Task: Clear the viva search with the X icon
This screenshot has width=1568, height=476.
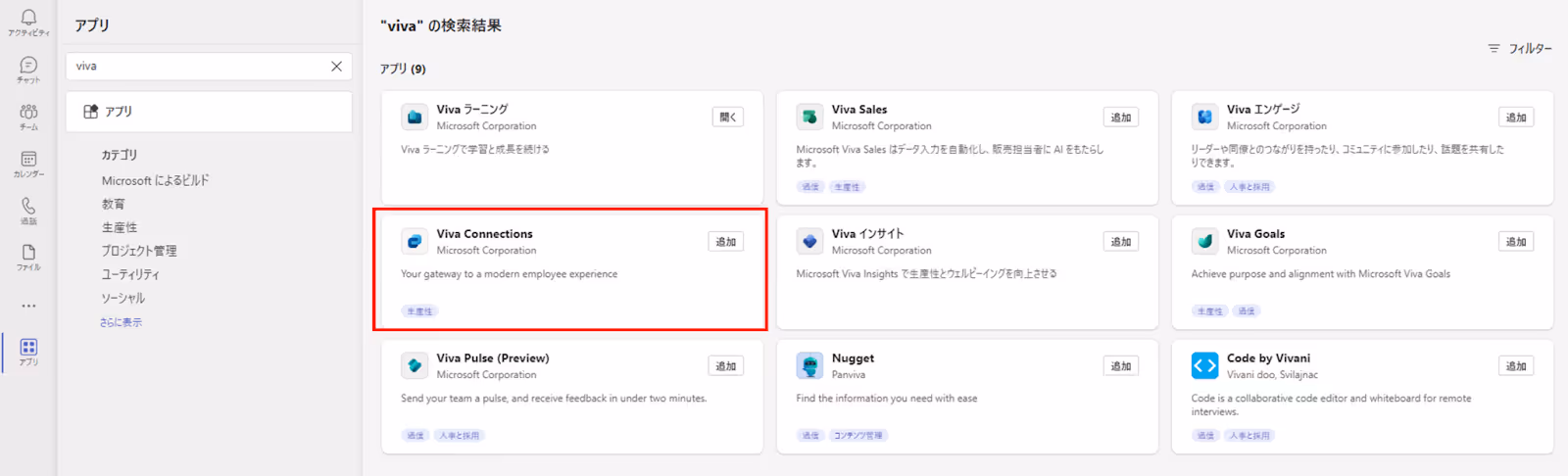Action: [x=336, y=67]
